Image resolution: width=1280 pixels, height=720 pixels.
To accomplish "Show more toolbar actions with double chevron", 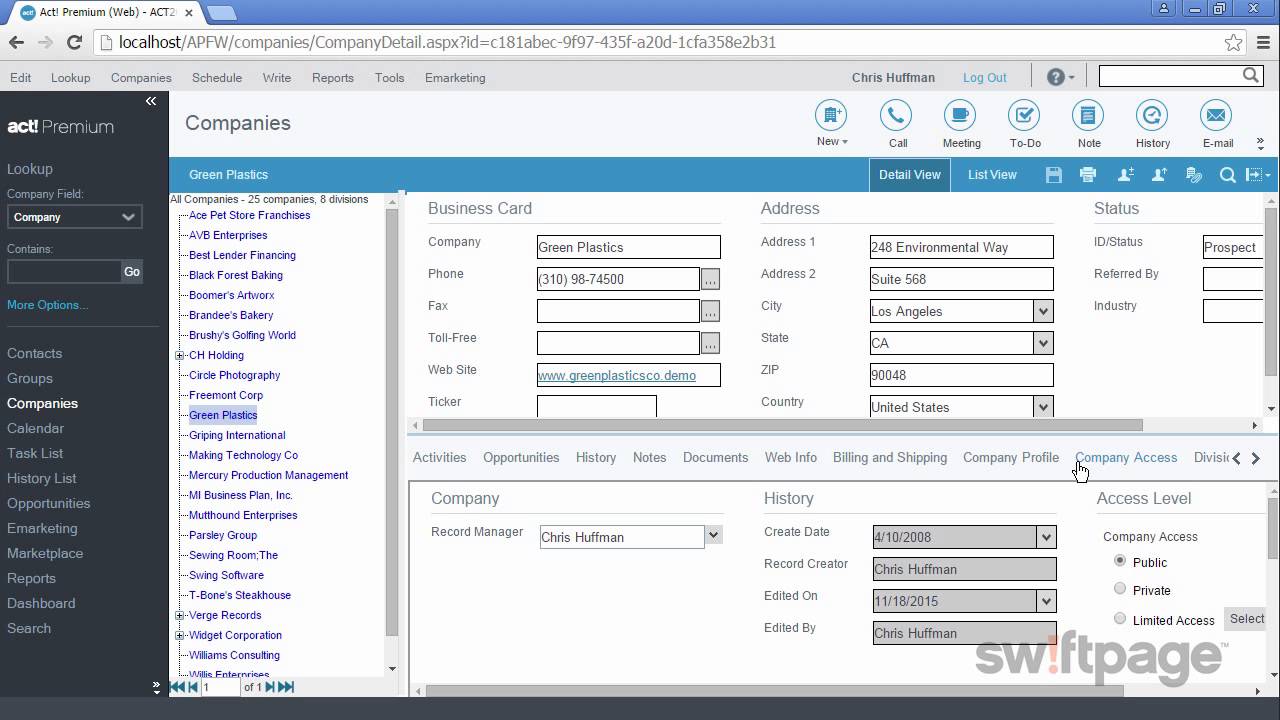I will click(1260, 144).
